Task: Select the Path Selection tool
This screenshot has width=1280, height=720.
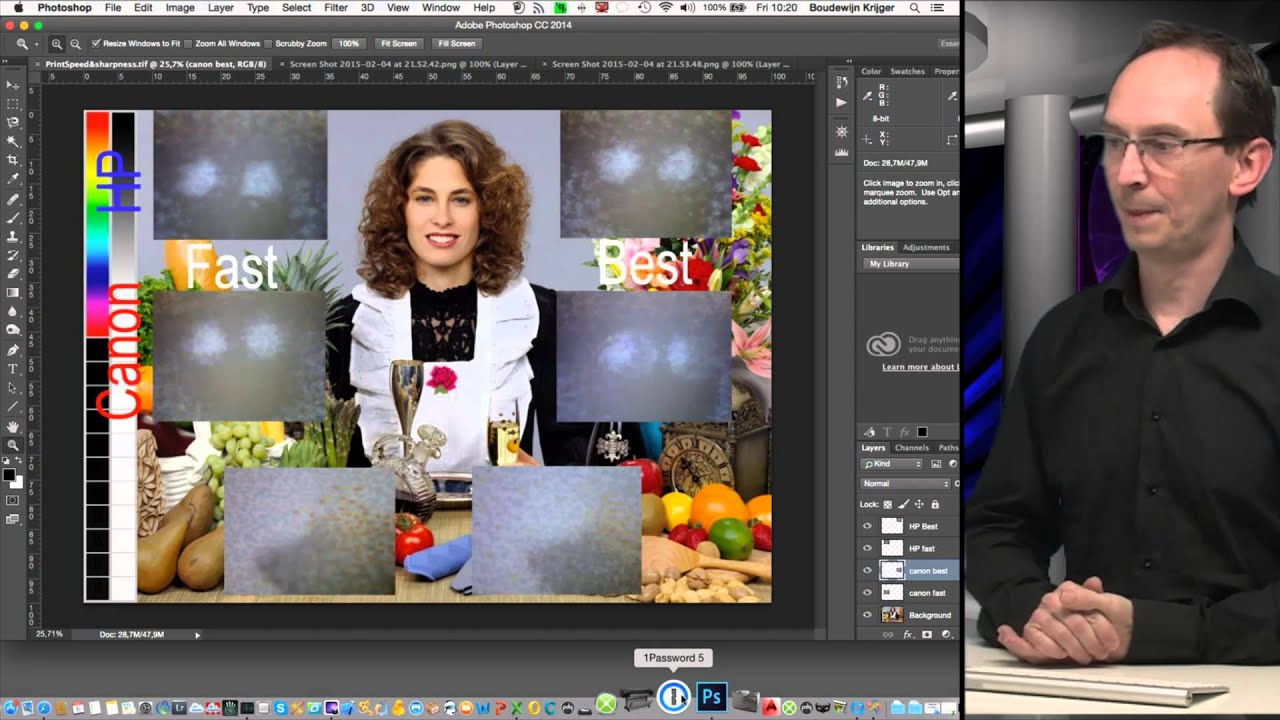Action: pos(13,388)
